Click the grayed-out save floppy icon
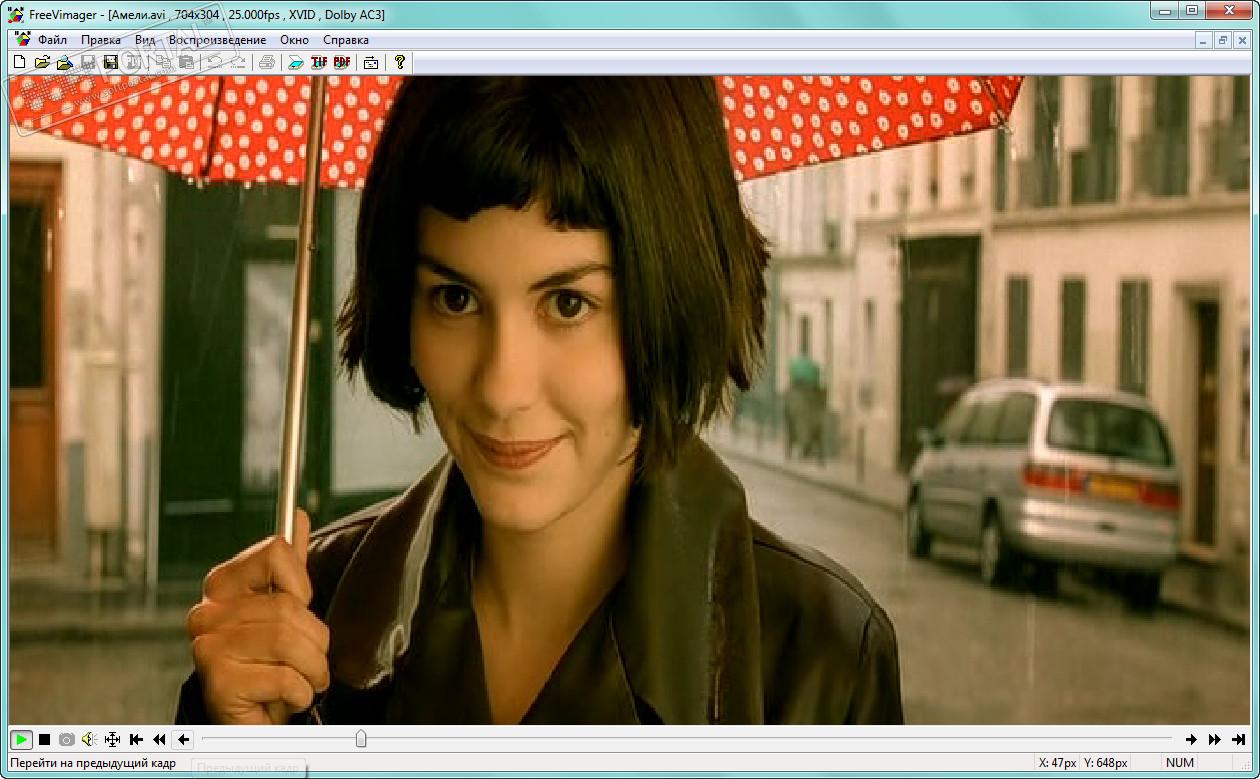The width and height of the screenshot is (1260, 779). coord(88,62)
